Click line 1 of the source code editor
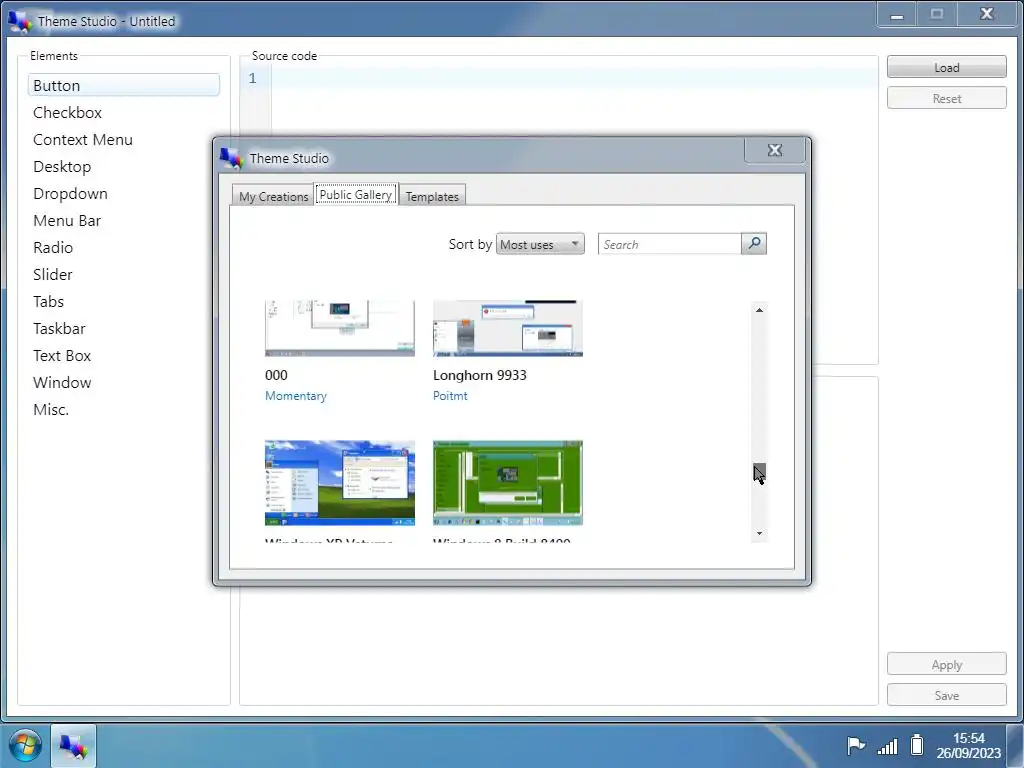The height and width of the screenshot is (768, 1024). (575, 78)
